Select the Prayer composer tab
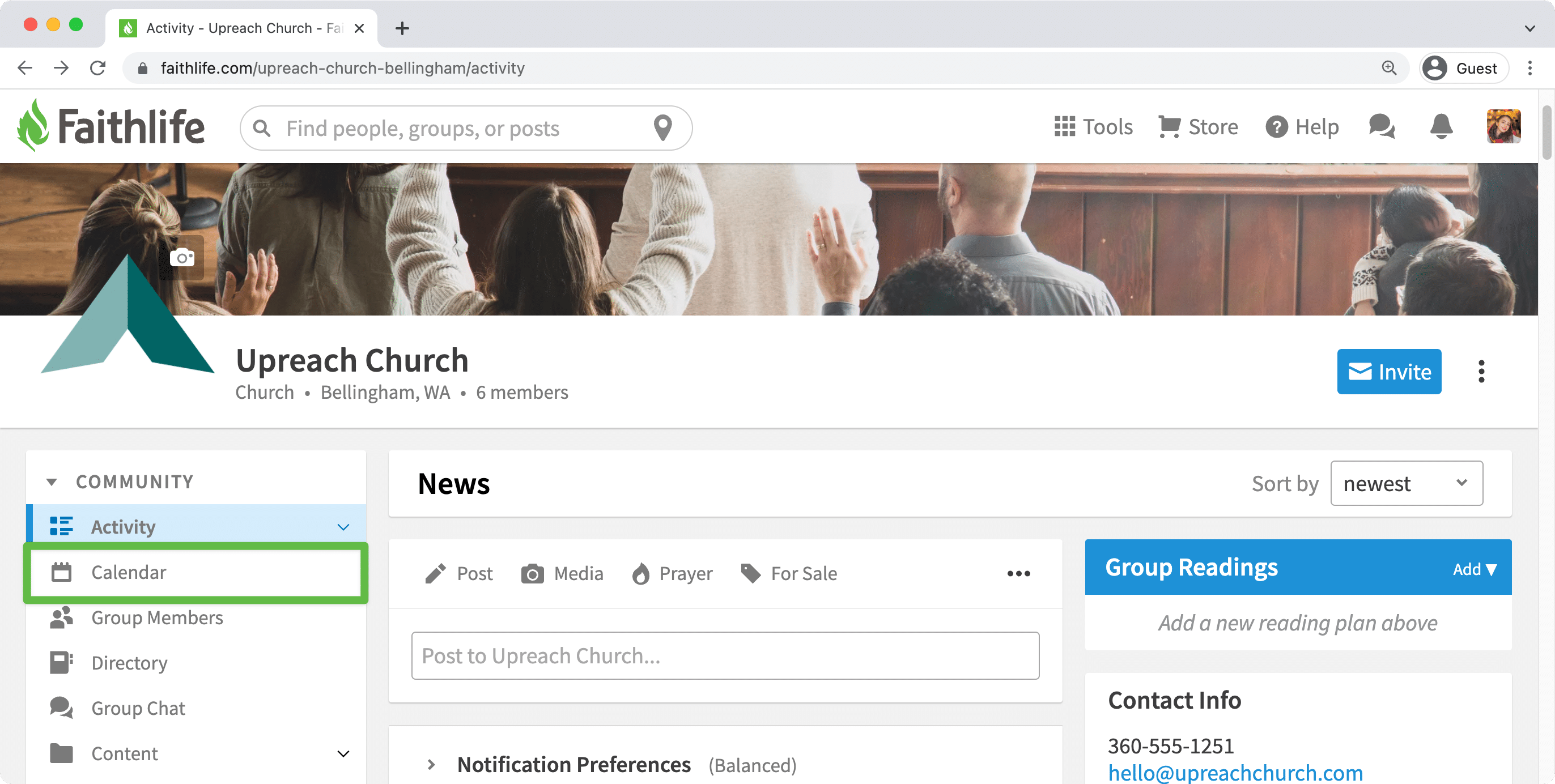This screenshot has height=784, width=1555. coord(672,573)
